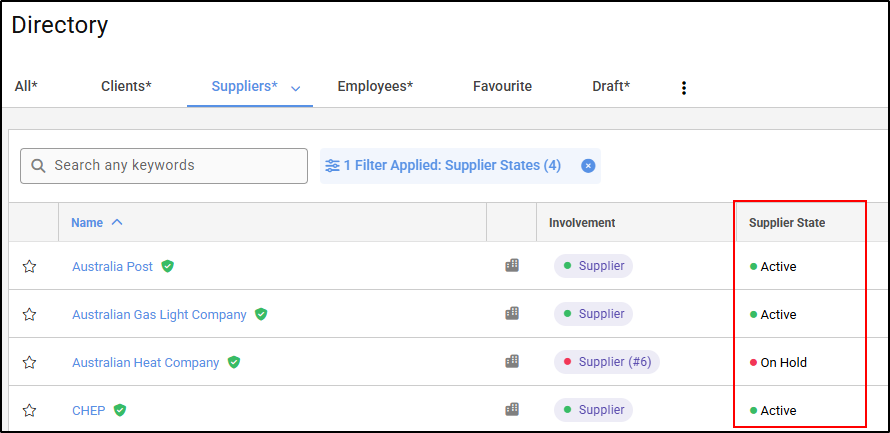Click the building icon in CHEP row
This screenshot has width=890, height=433.
pos(512,409)
